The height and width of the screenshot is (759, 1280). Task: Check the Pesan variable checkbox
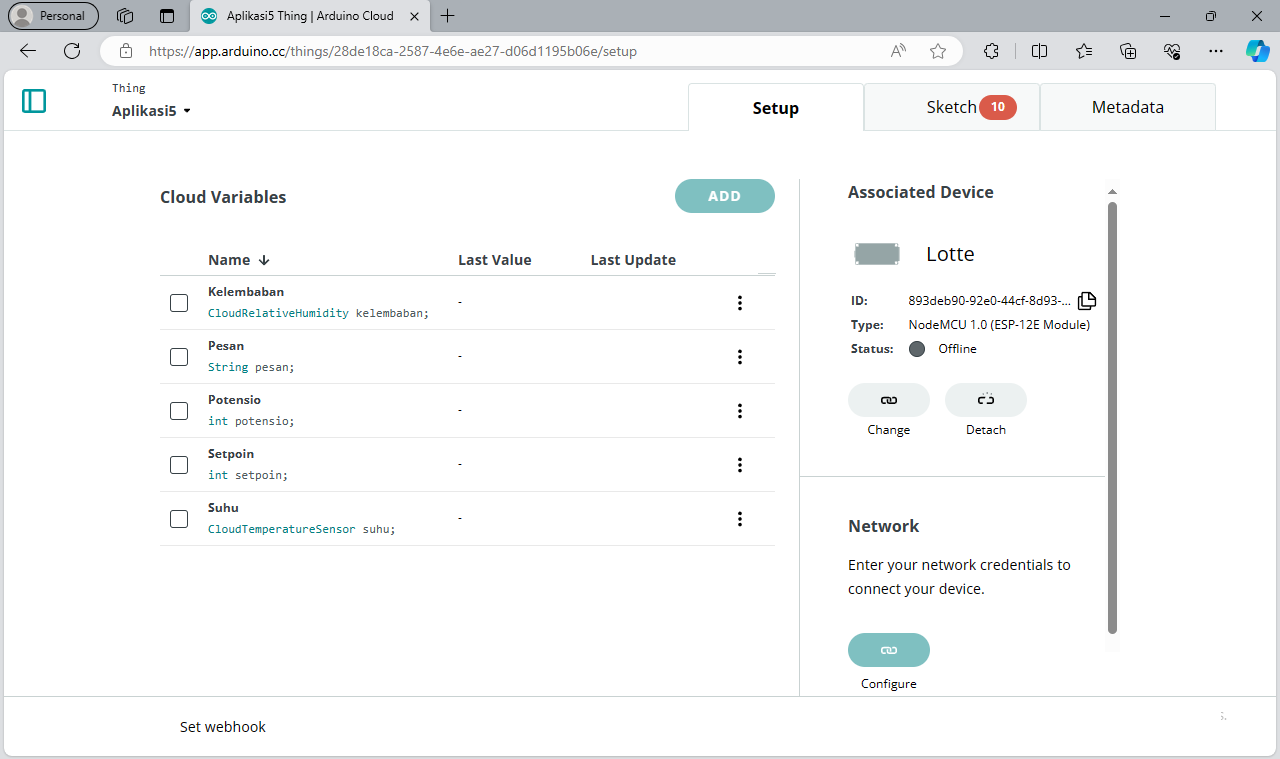tap(179, 357)
